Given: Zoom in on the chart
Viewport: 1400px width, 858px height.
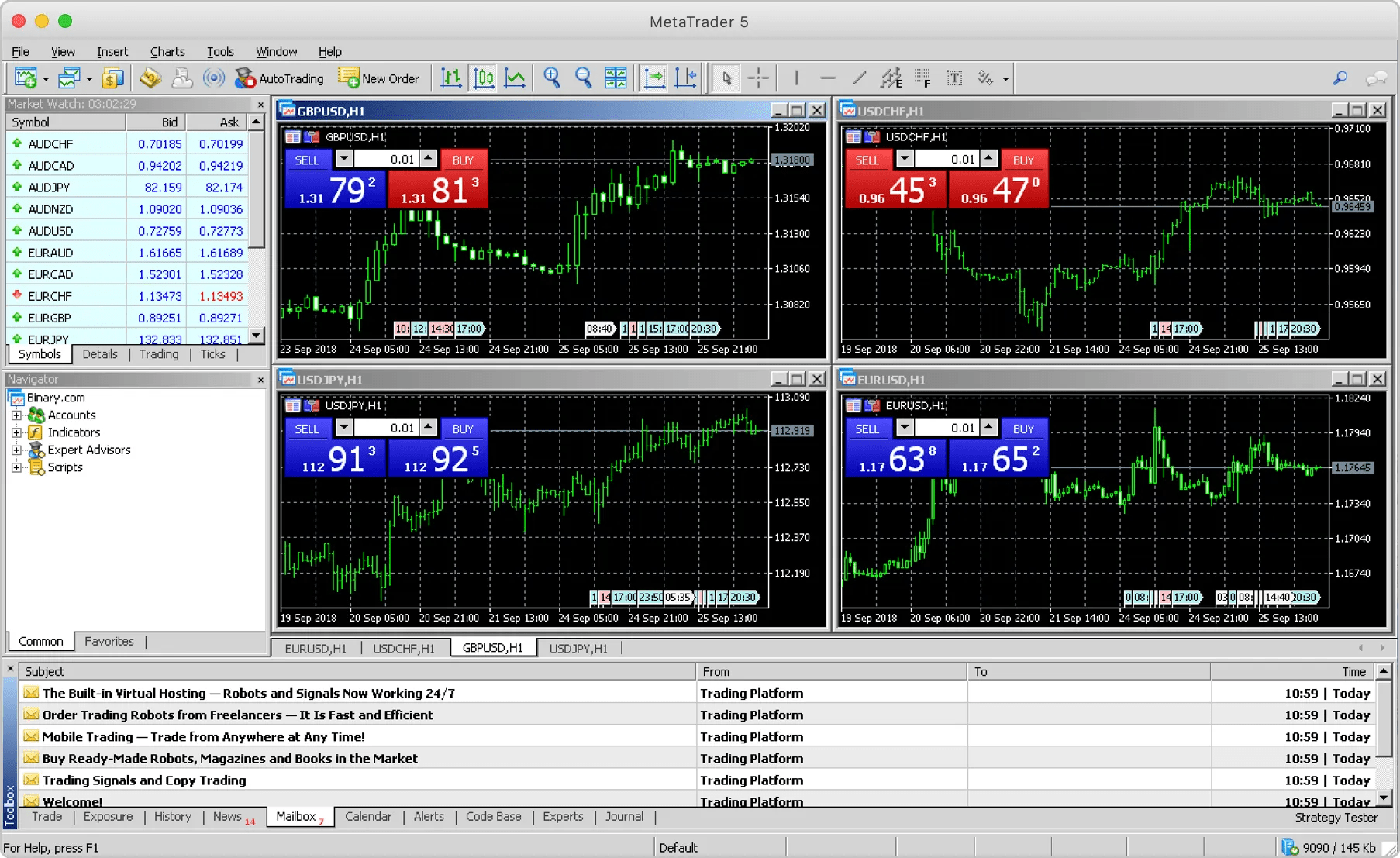Looking at the screenshot, I should click(x=552, y=78).
